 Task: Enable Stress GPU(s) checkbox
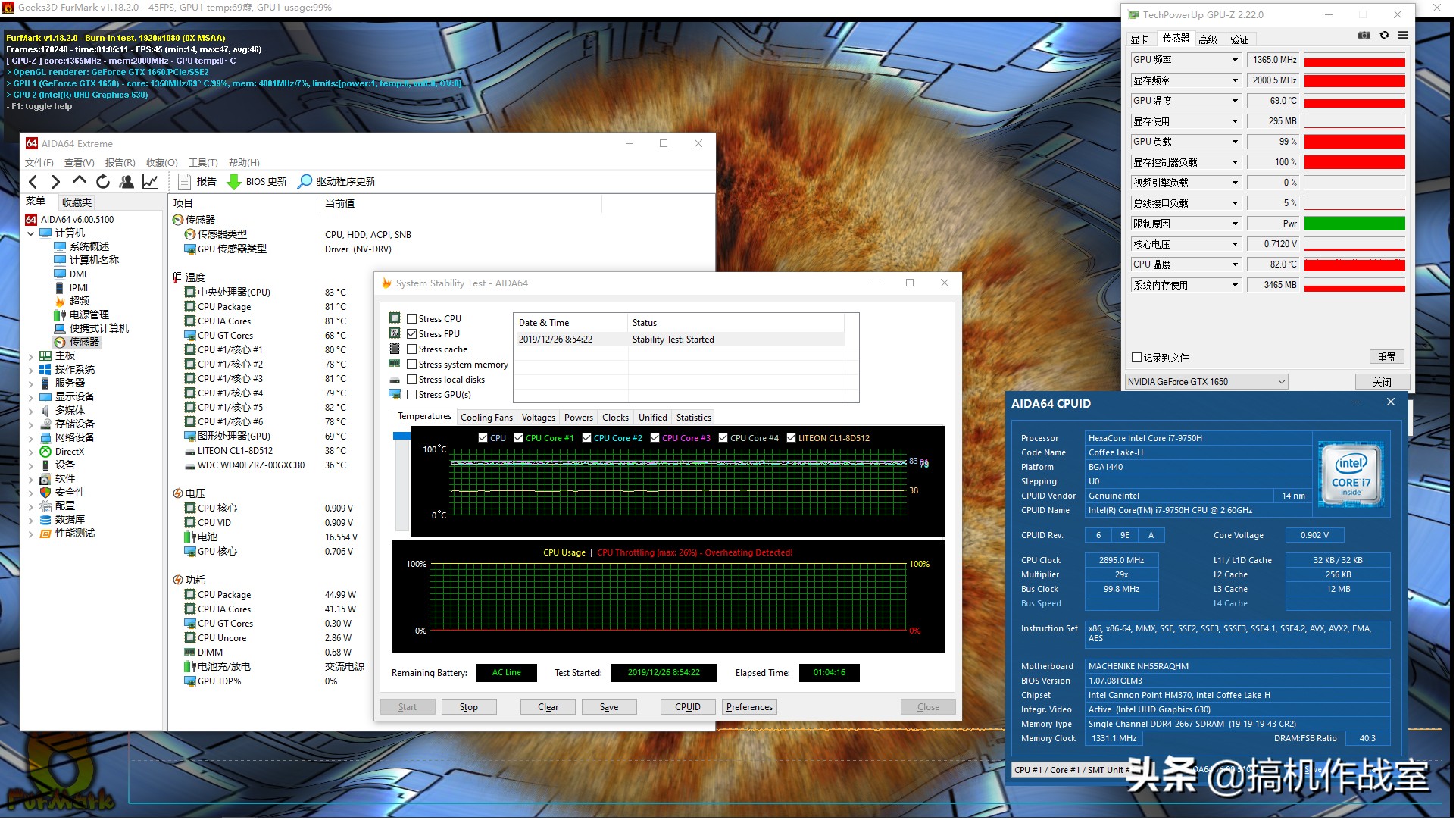coord(412,395)
